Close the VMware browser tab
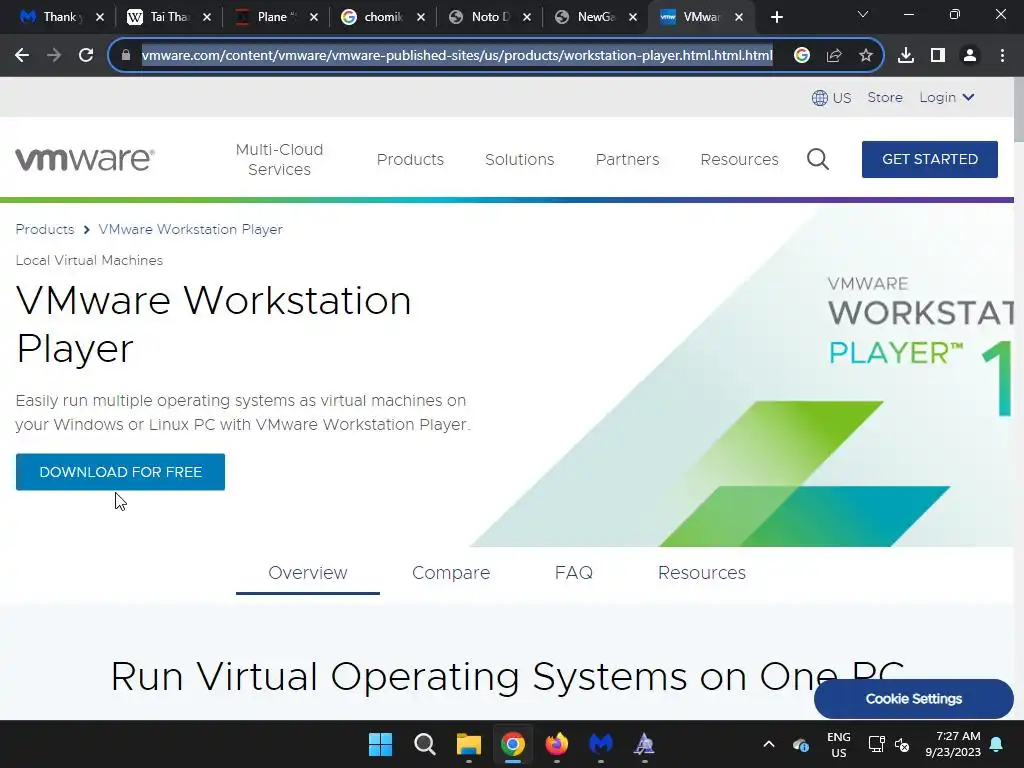This screenshot has height=768, width=1024. click(x=739, y=18)
